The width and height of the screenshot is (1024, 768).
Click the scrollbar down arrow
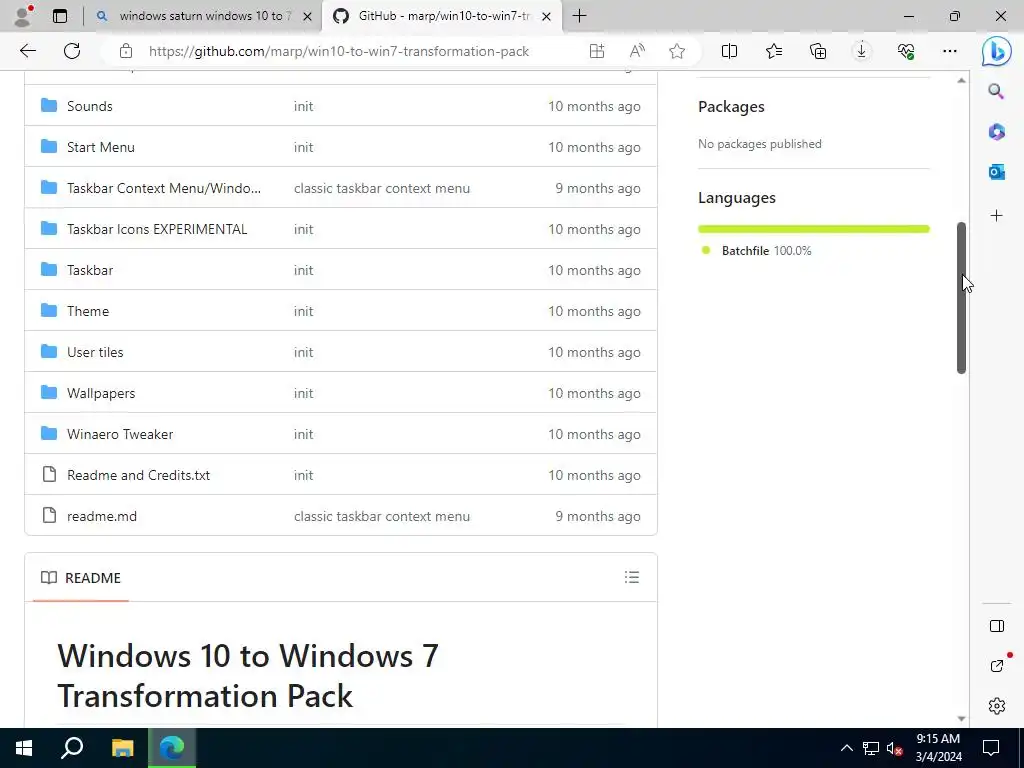[961, 718]
